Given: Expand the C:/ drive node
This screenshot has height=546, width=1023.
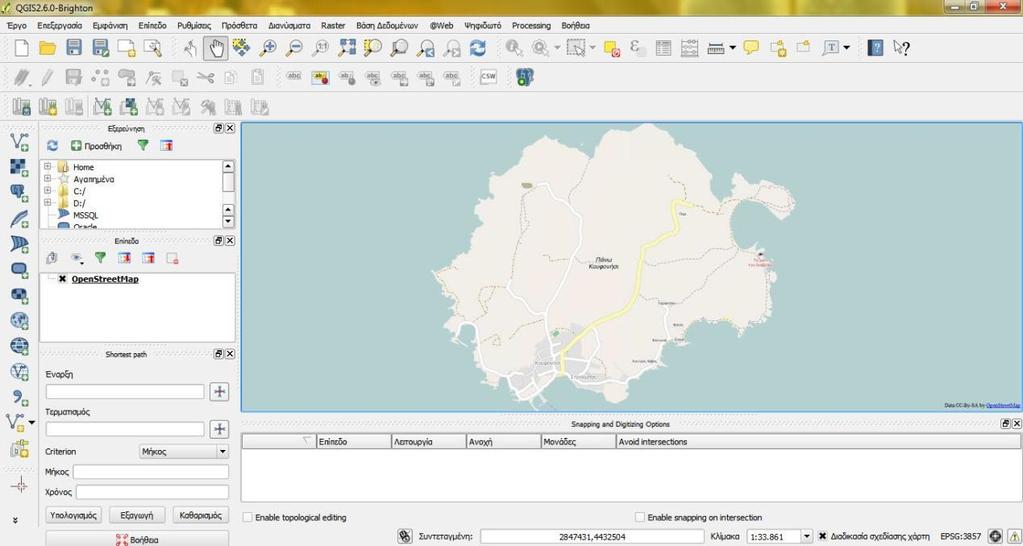Looking at the screenshot, I should click(x=48, y=191).
